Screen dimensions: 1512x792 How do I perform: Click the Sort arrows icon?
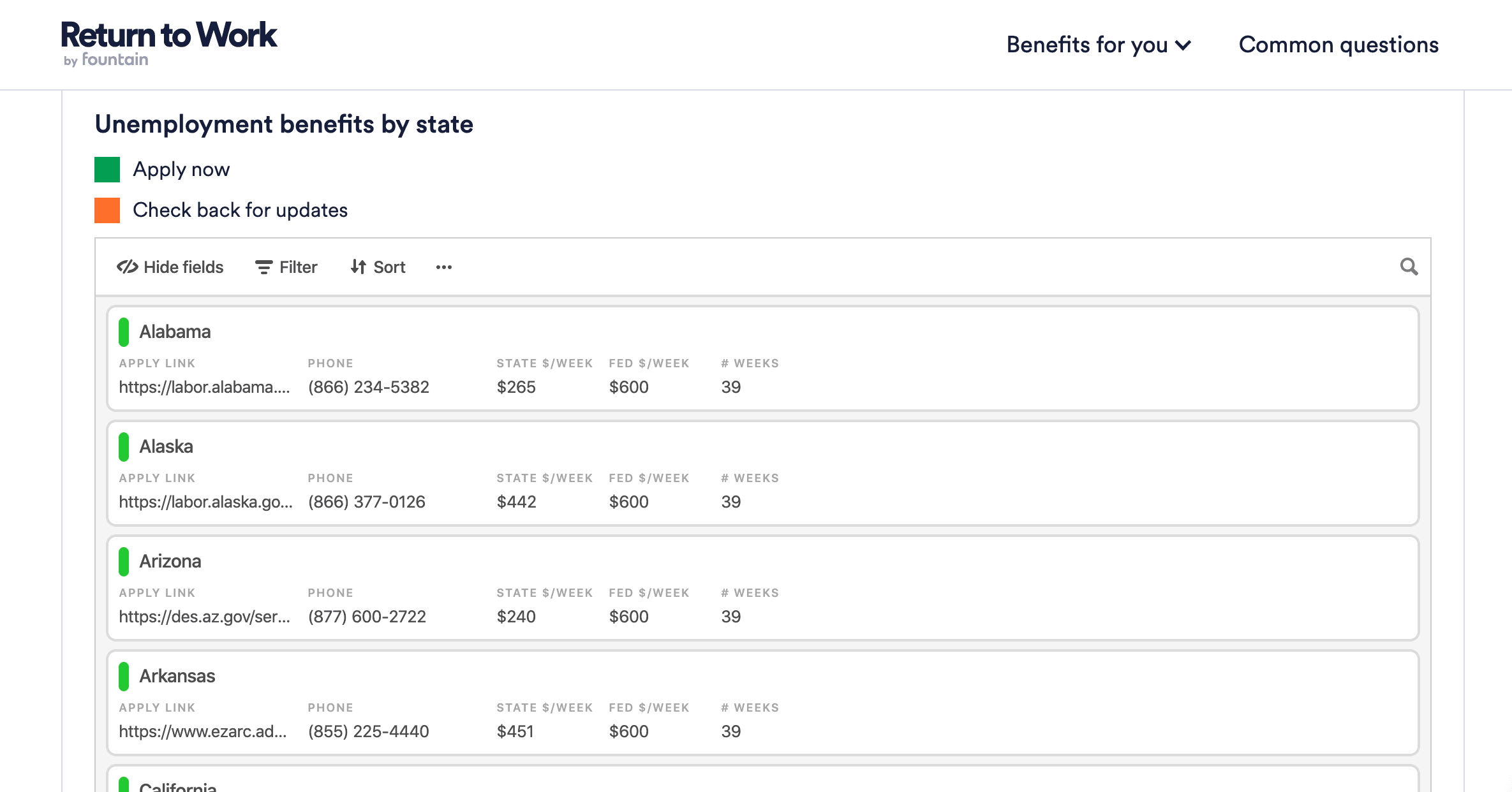coord(359,267)
